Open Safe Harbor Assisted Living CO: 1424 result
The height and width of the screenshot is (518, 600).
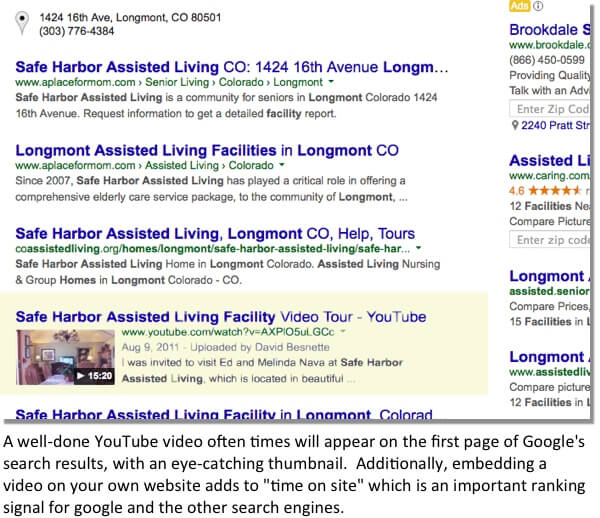pyautogui.click(x=232, y=67)
